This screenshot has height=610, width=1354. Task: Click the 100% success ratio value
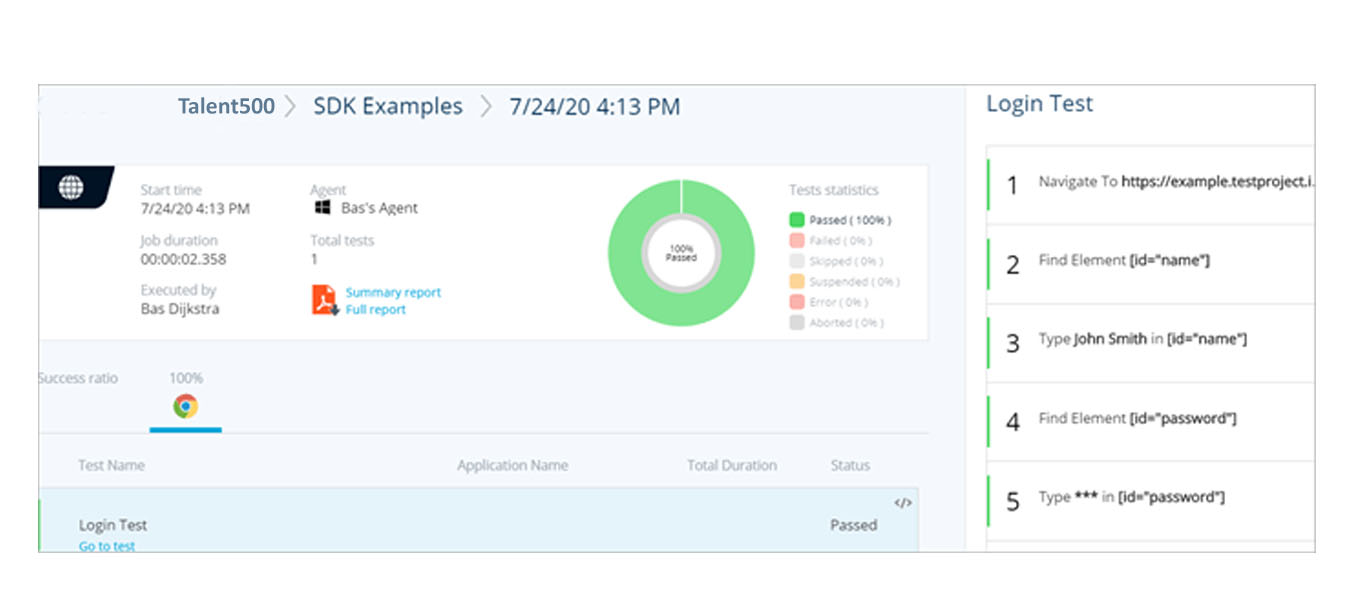coord(186,378)
